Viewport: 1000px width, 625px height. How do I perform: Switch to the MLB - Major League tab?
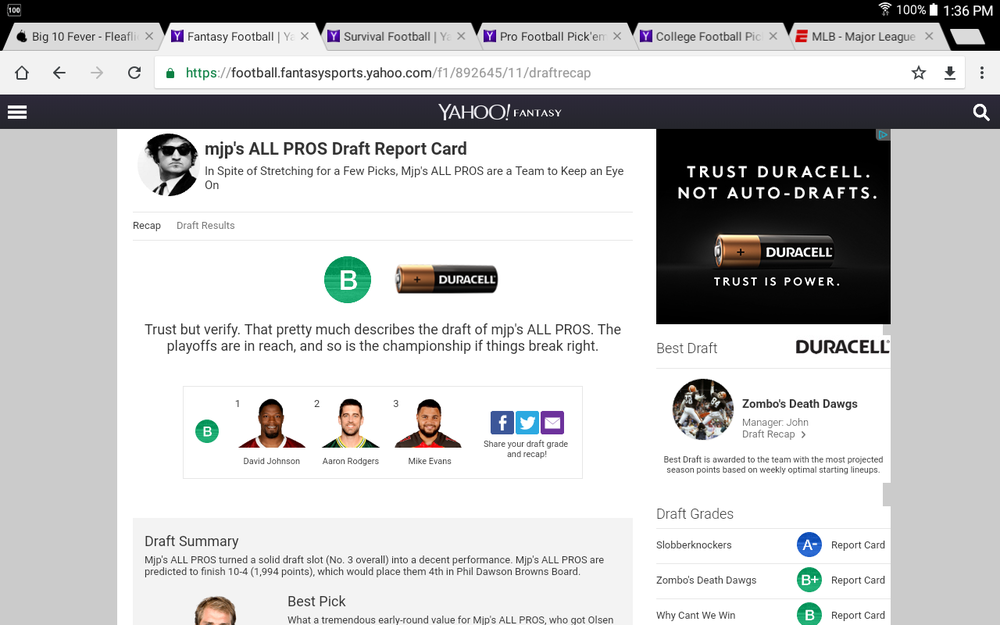pyautogui.click(x=864, y=36)
